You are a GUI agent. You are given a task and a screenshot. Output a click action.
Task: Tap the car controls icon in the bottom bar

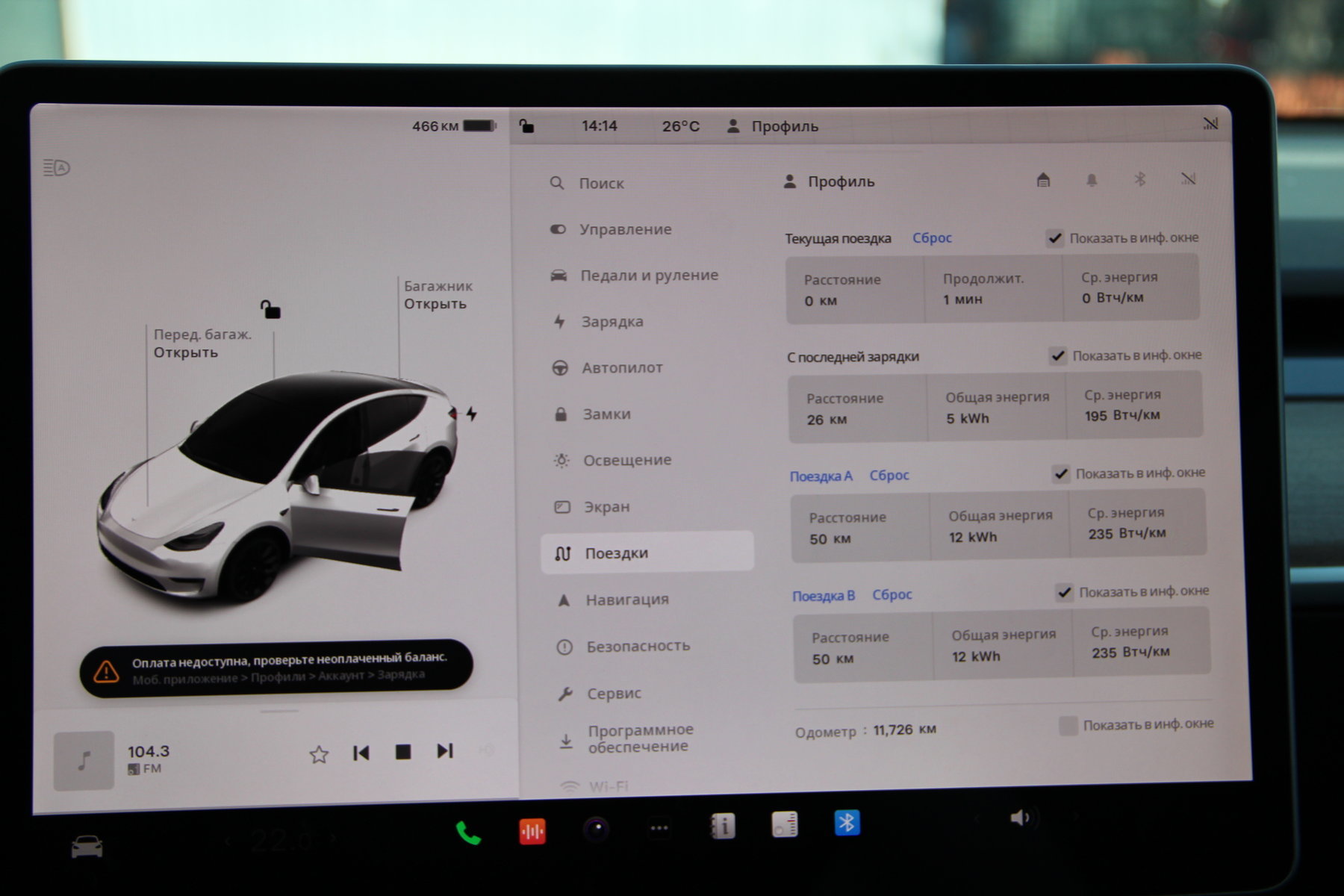(x=87, y=847)
